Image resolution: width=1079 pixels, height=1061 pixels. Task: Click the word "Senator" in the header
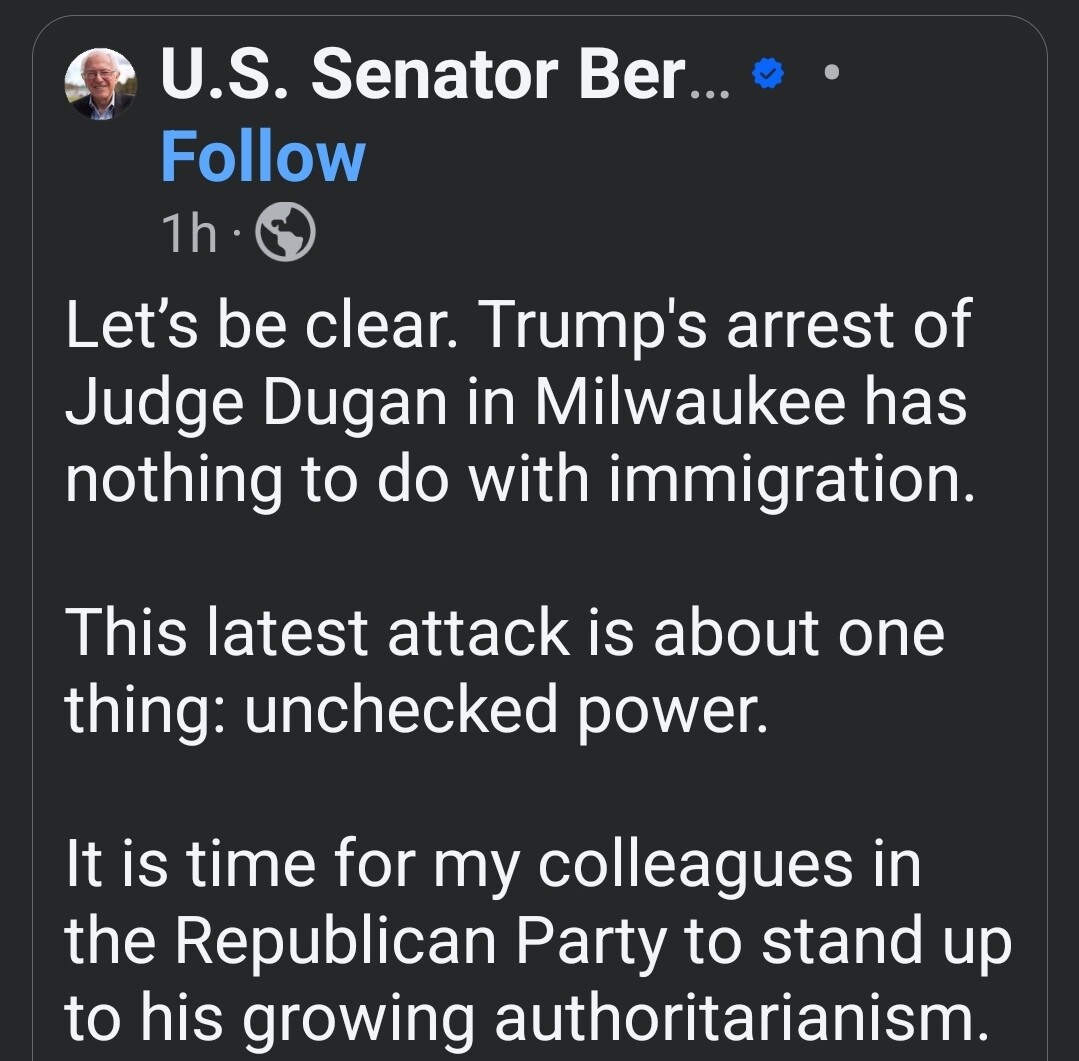click(x=434, y=74)
